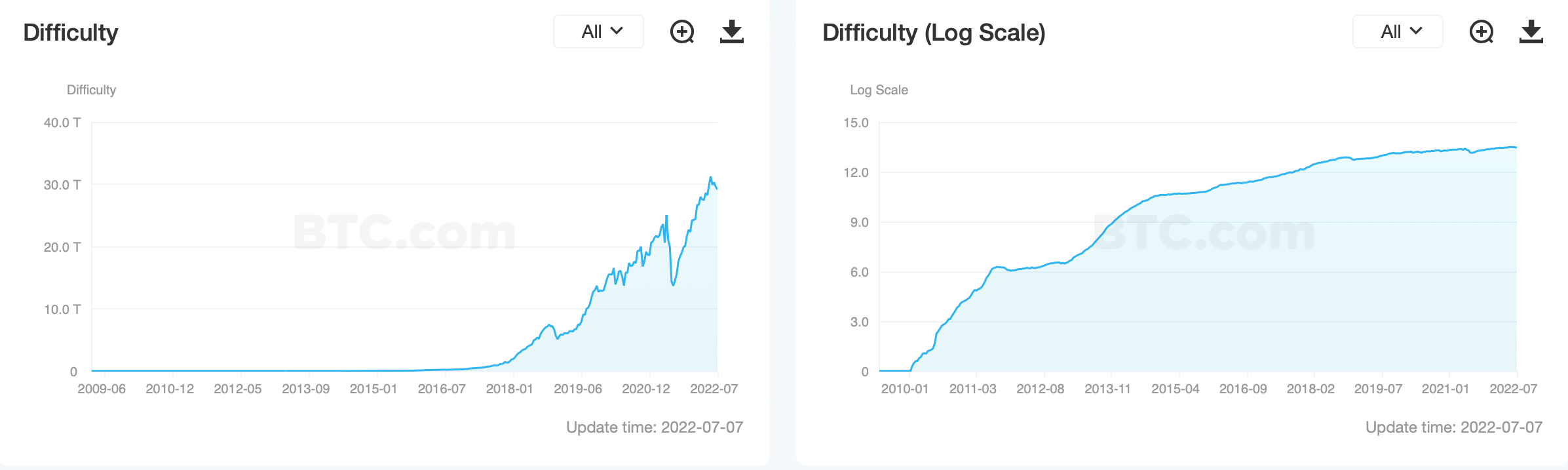Click zoom-in icon on Log Scale chart

coord(1482,31)
